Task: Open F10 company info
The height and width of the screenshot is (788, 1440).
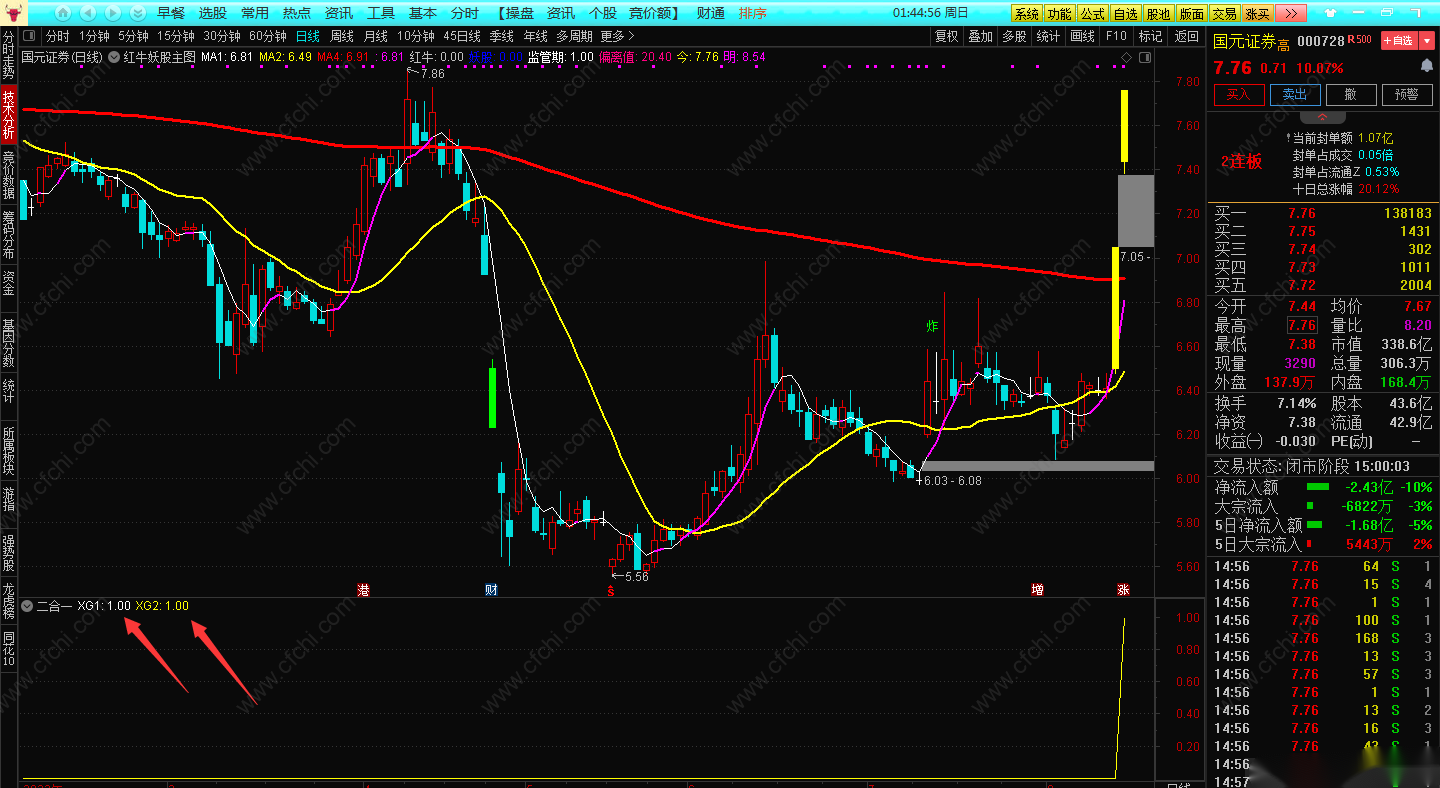Action: (x=1116, y=36)
